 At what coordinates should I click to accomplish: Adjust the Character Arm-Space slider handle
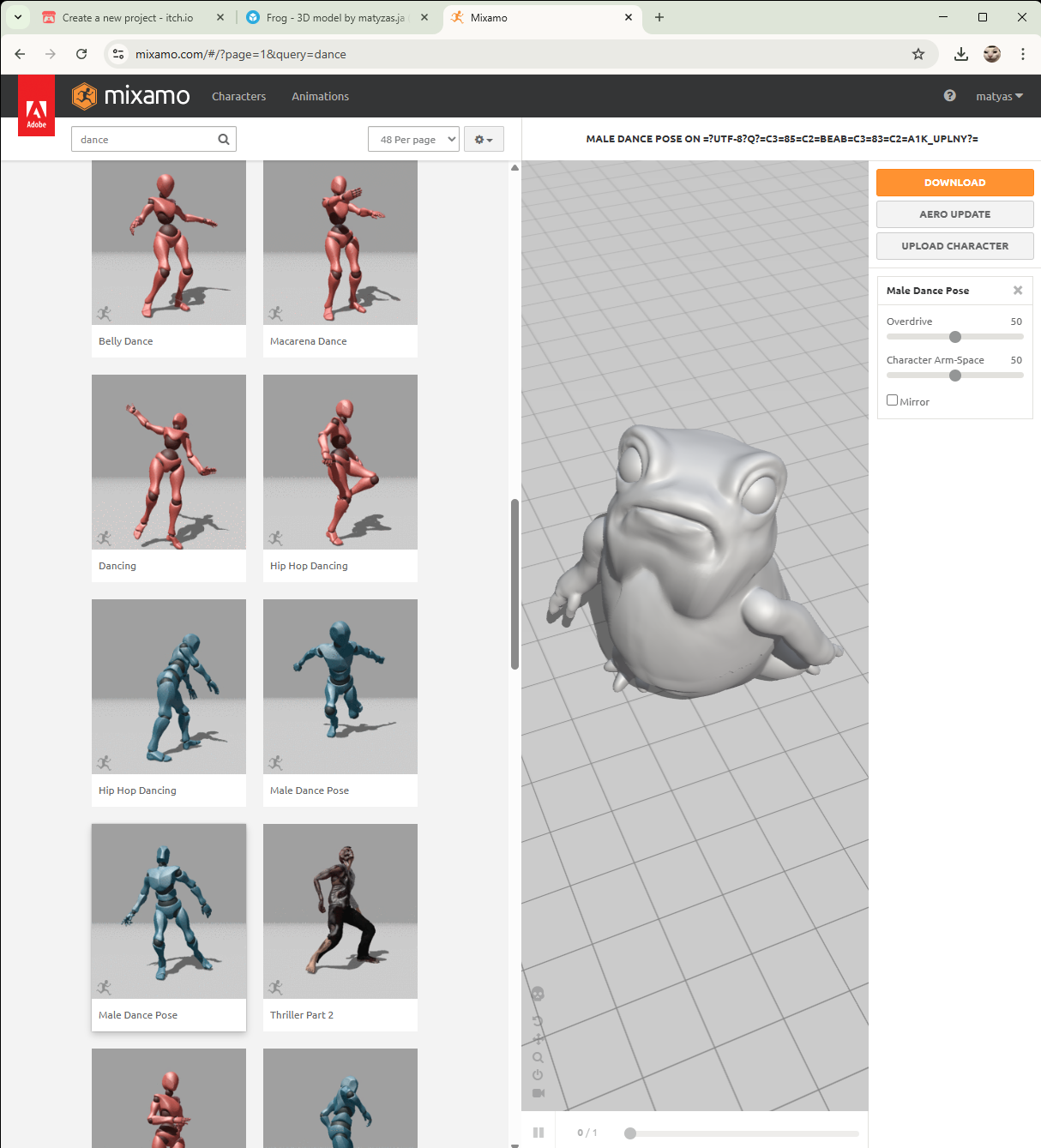point(955,376)
